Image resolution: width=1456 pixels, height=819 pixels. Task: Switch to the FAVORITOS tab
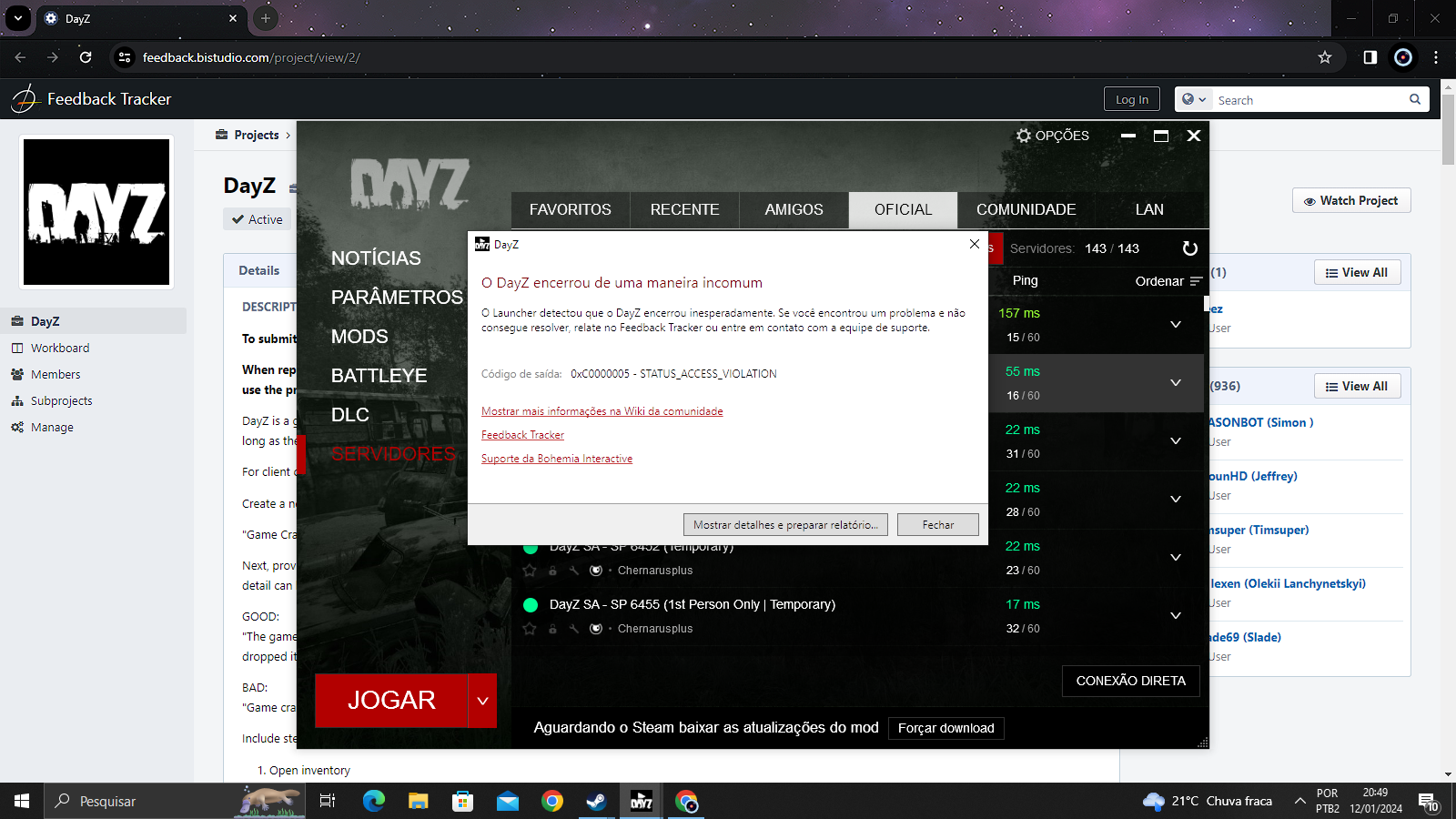pyautogui.click(x=571, y=209)
